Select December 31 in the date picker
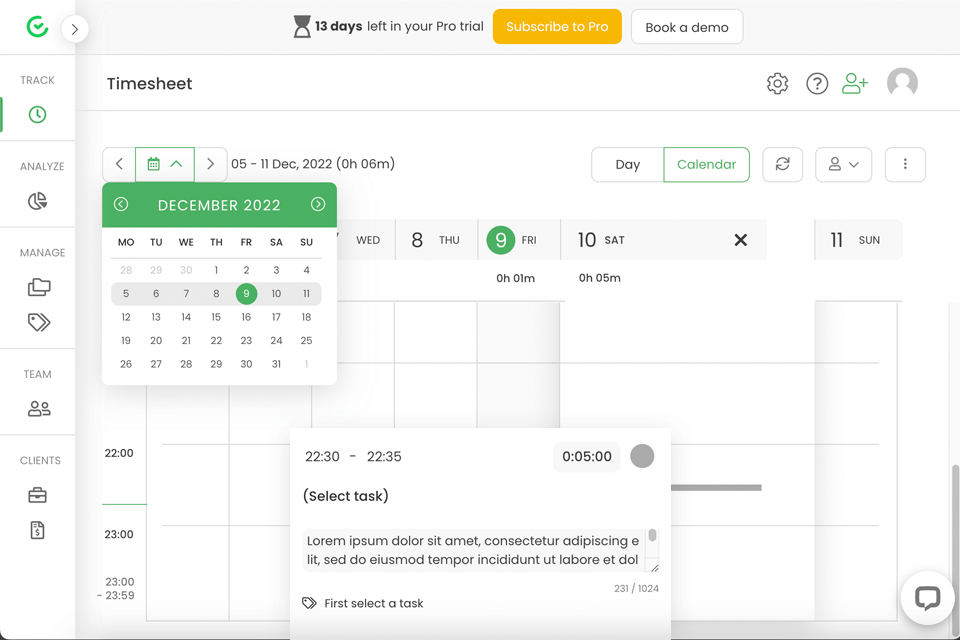 (x=276, y=364)
